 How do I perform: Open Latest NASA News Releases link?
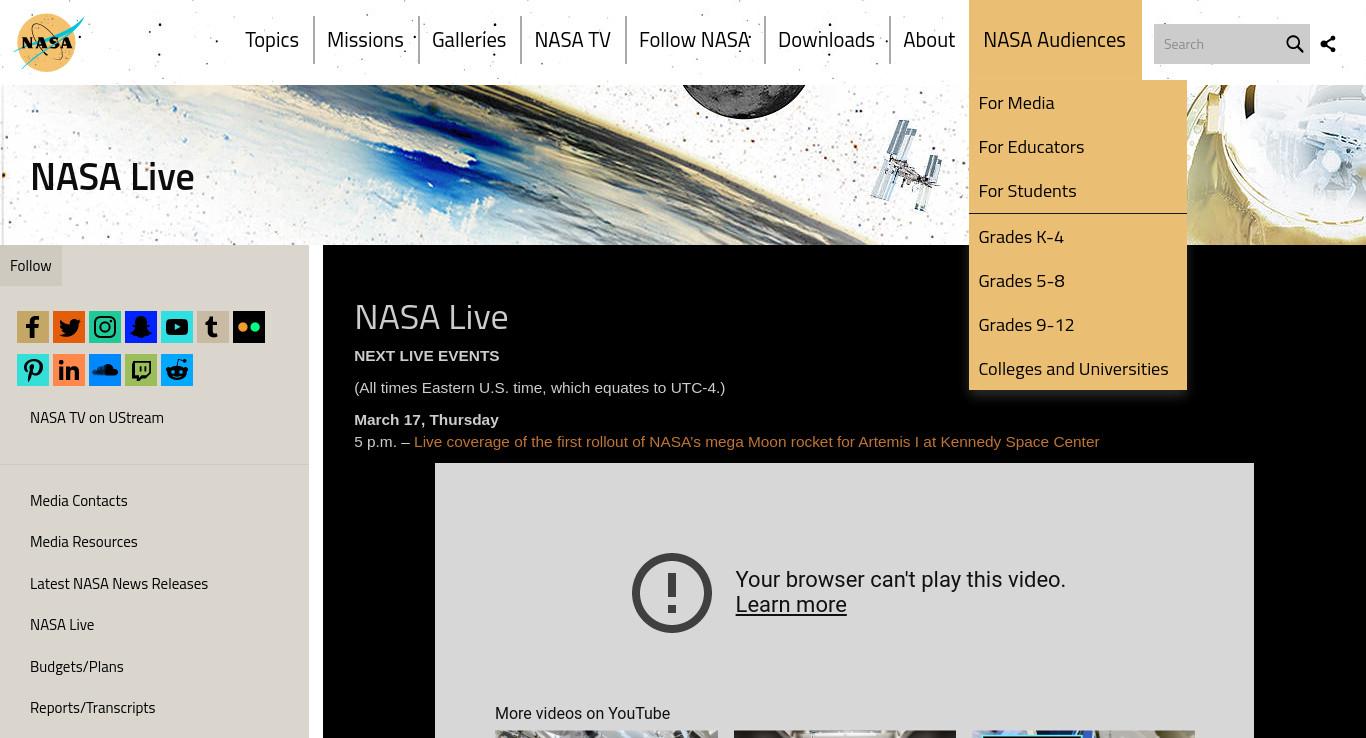click(x=119, y=584)
